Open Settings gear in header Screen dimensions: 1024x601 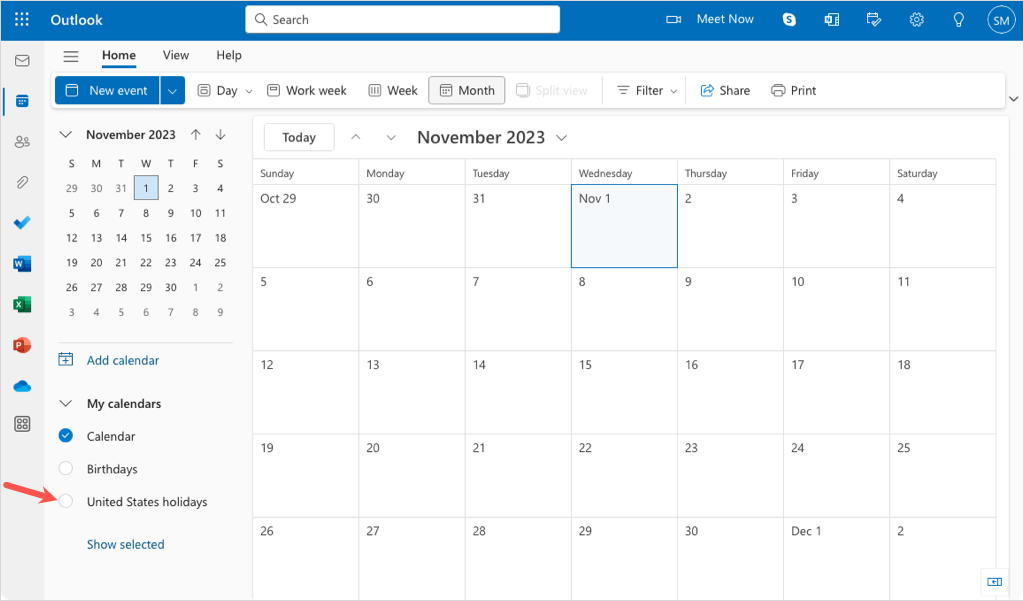click(916, 19)
